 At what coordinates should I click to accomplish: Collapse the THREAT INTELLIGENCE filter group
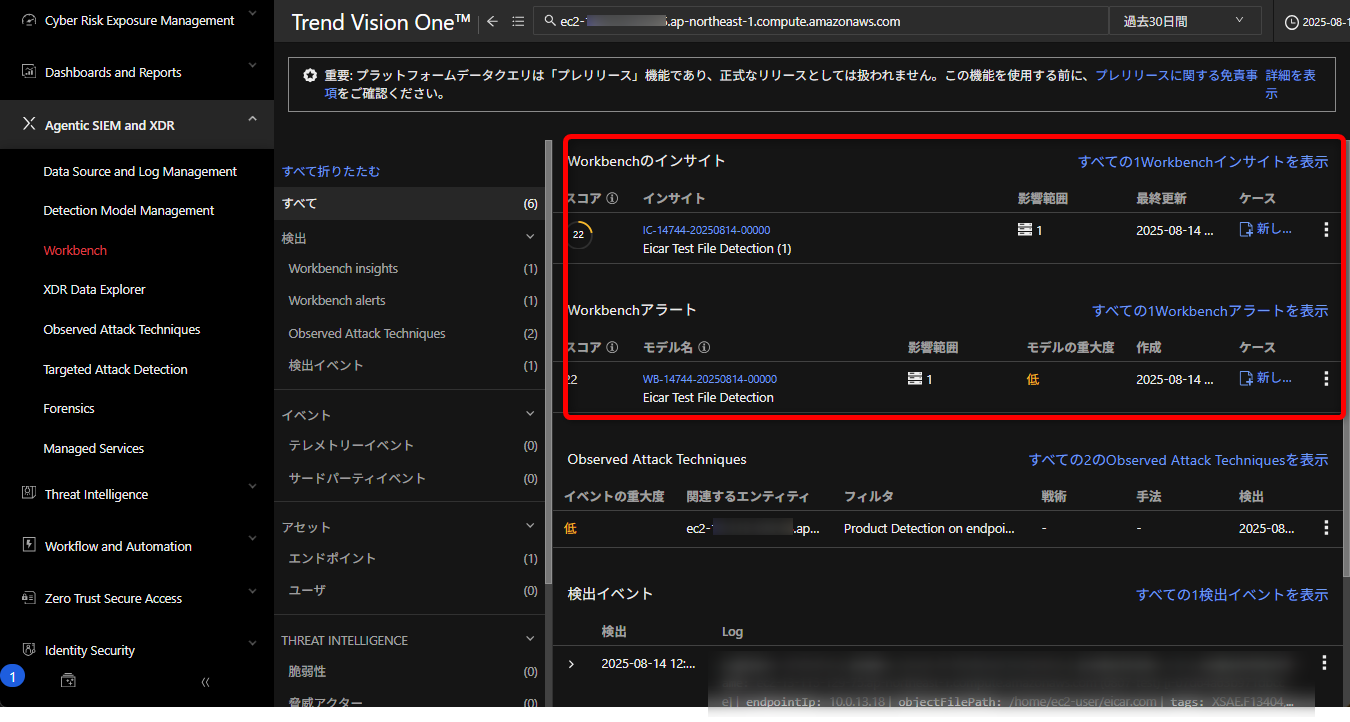tap(530, 638)
